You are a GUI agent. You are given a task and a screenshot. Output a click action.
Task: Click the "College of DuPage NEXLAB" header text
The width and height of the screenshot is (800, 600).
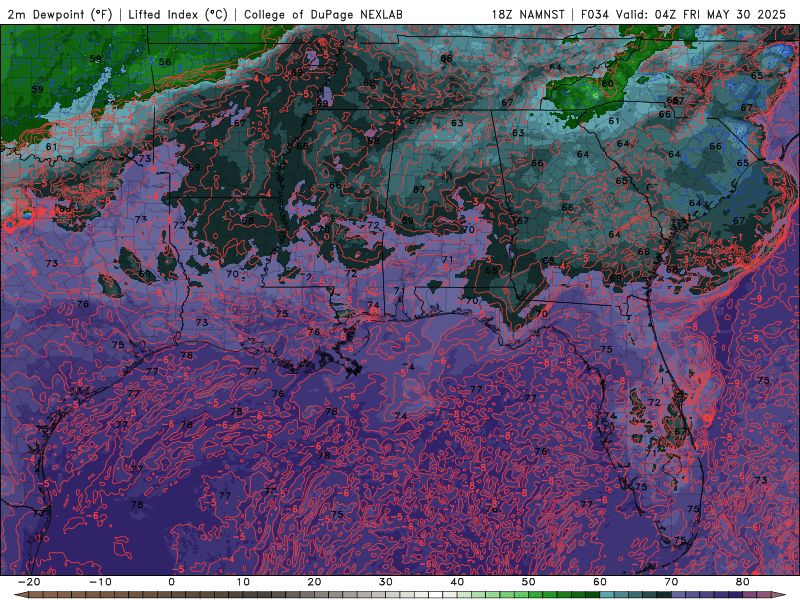[x=323, y=14]
